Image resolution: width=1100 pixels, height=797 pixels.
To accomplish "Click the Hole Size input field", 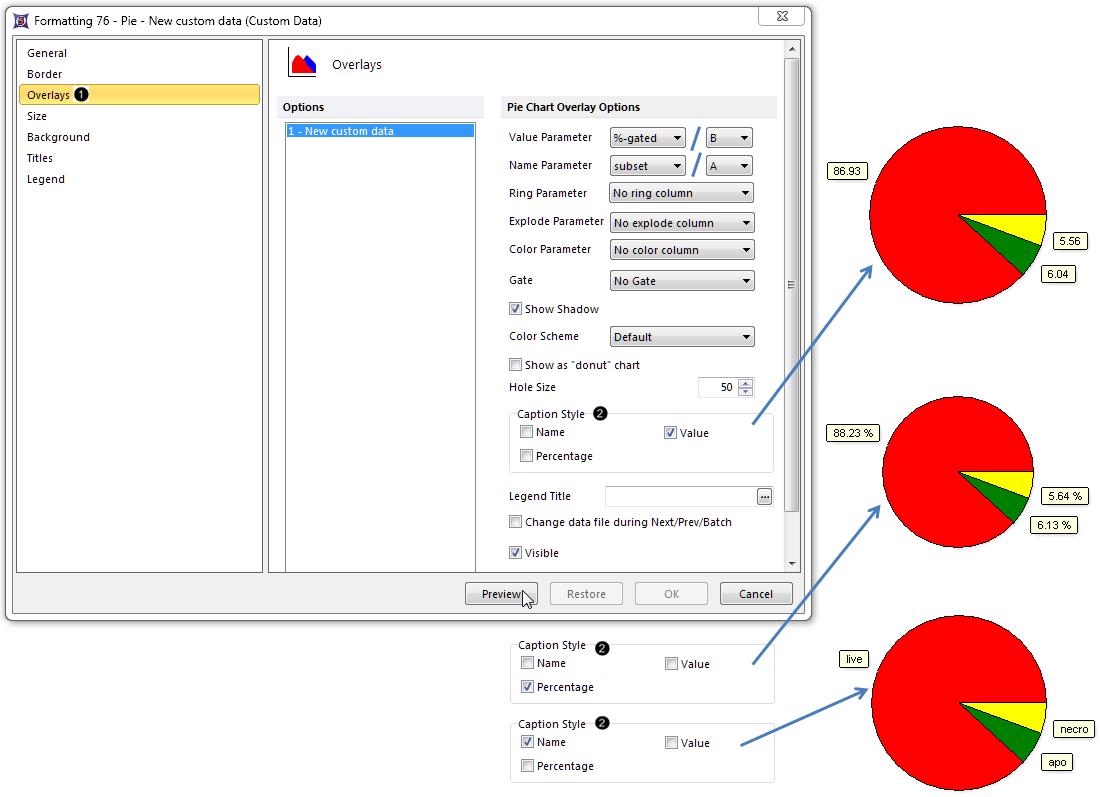I will [x=717, y=387].
